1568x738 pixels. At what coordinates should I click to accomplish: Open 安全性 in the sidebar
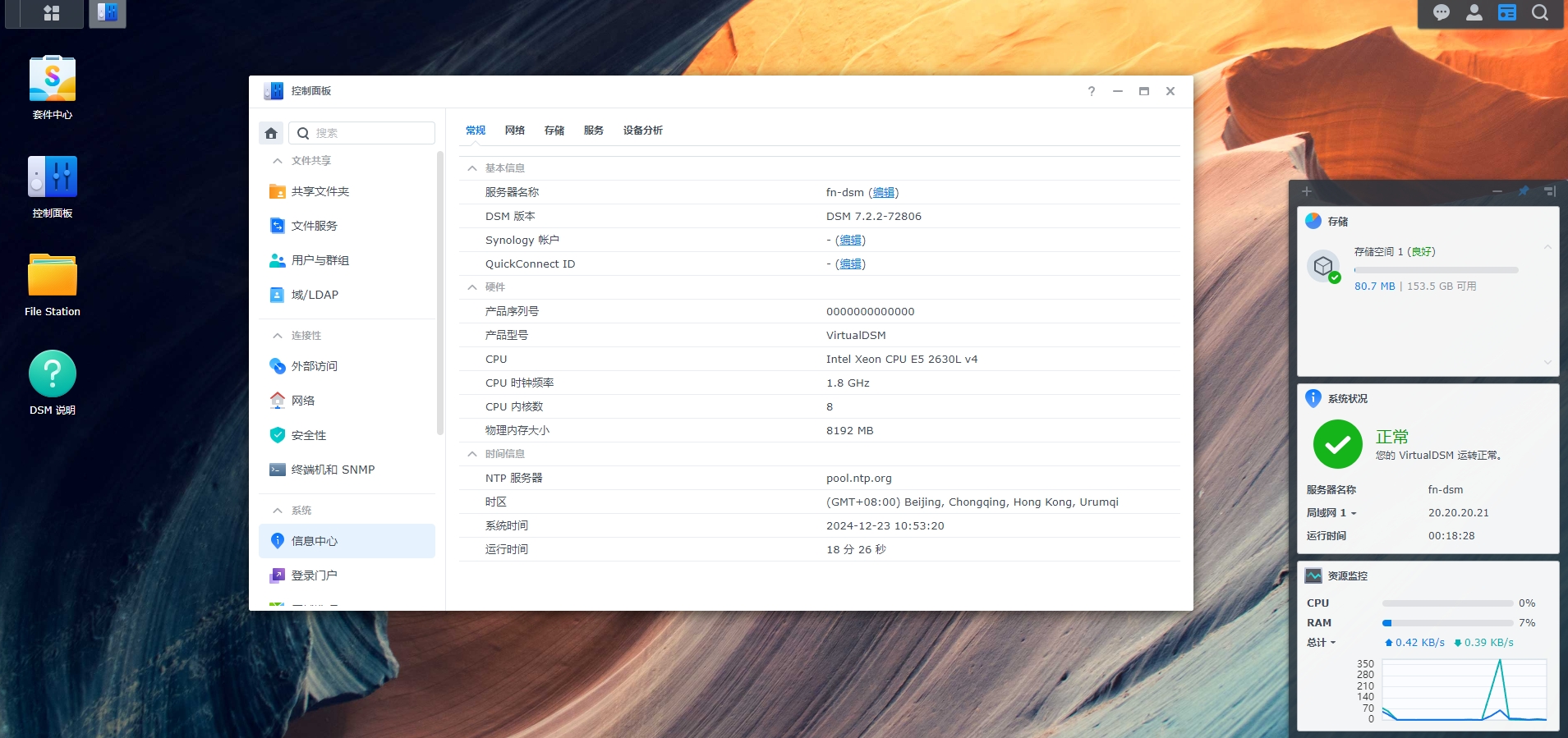347,435
